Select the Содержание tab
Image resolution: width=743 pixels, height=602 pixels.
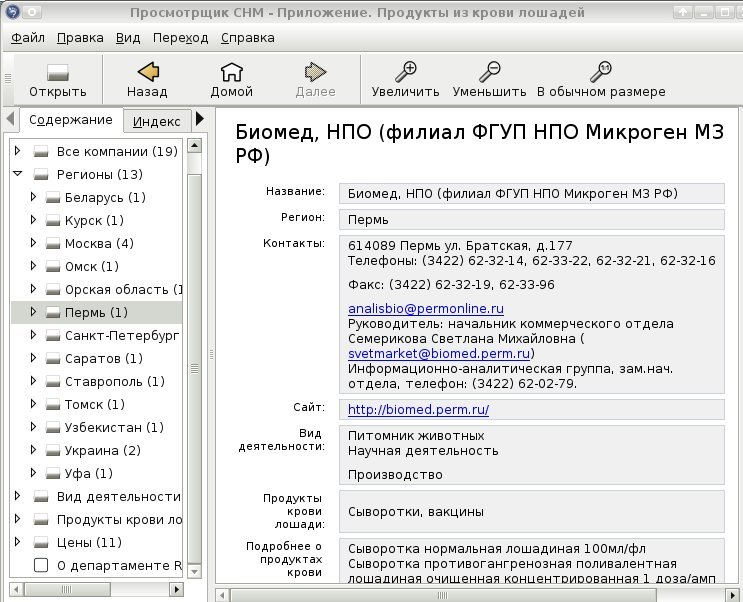pos(71,120)
